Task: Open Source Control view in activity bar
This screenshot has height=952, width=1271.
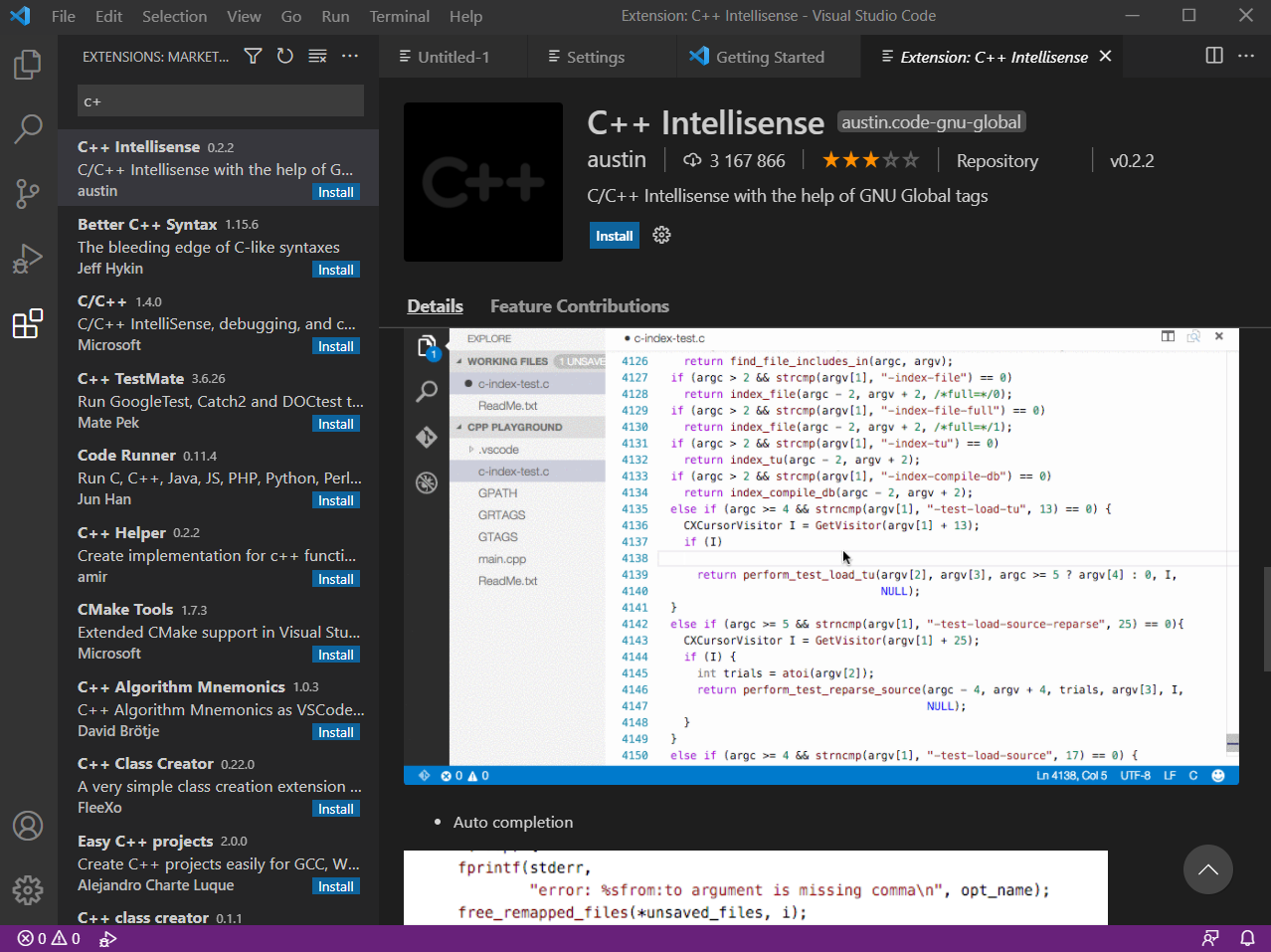Action: 28,193
